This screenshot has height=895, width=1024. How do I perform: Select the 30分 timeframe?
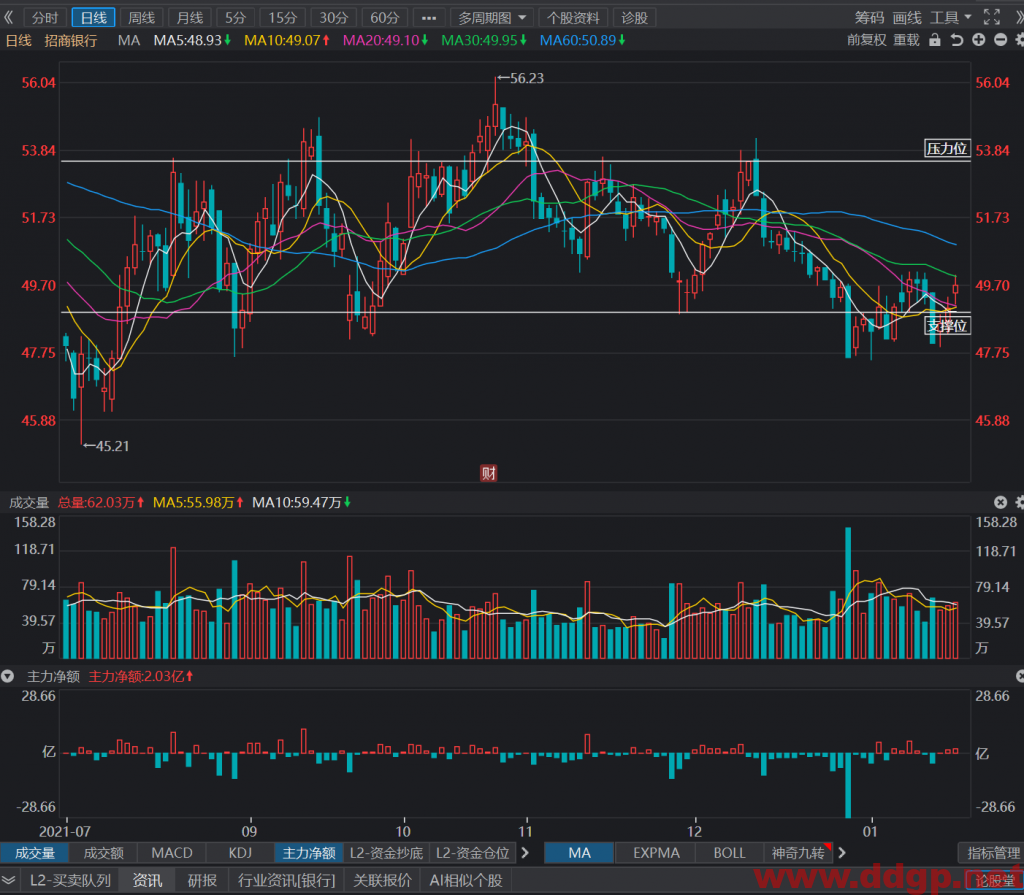(x=333, y=18)
